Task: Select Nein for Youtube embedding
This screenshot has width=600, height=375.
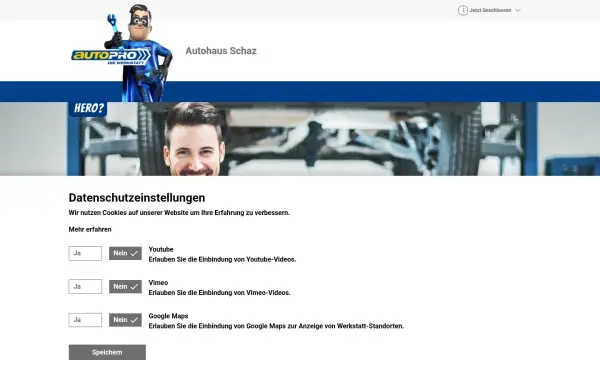Action: pos(125,253)
